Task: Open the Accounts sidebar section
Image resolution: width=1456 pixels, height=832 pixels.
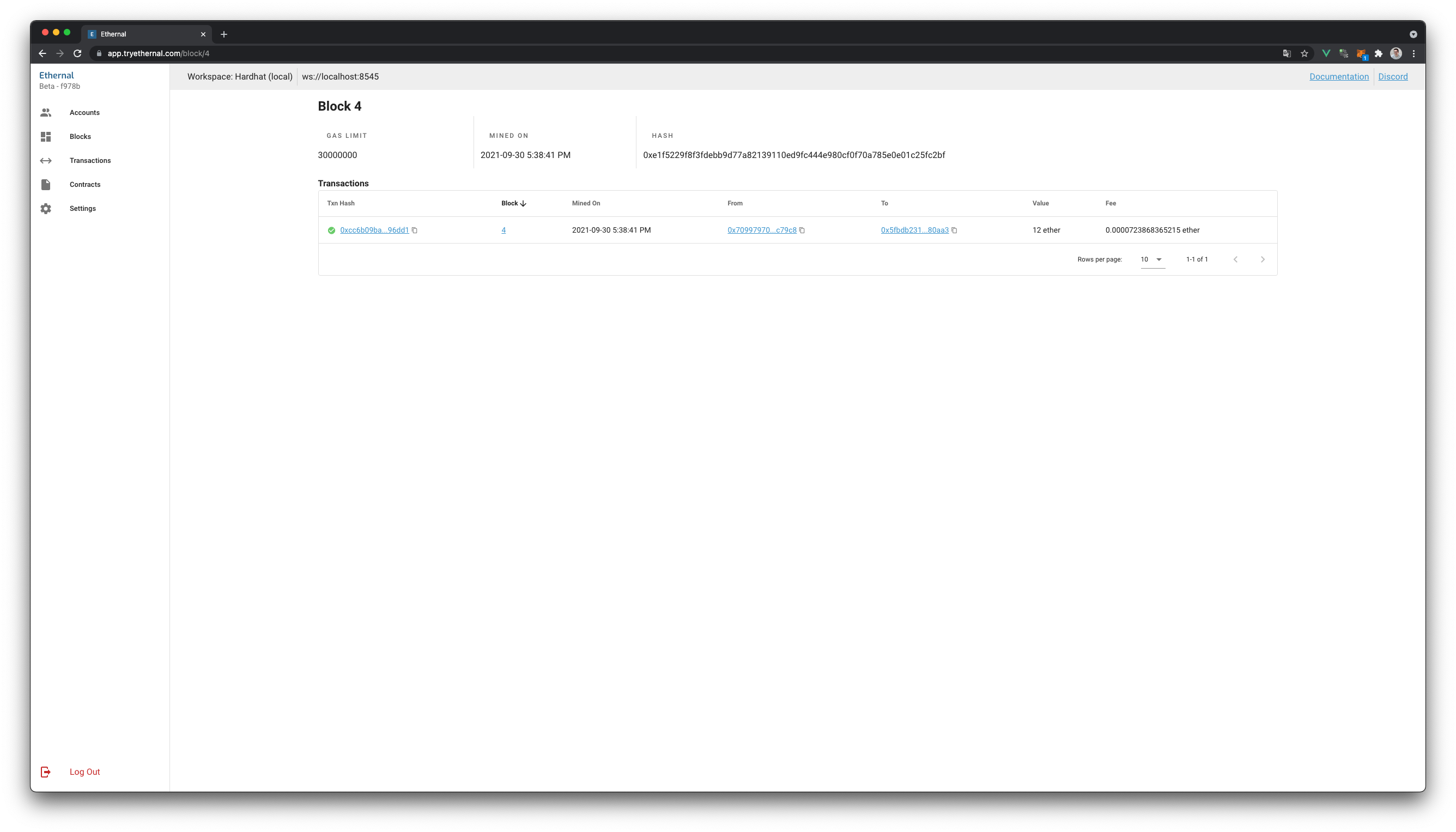Action: (x=84, y=113)
